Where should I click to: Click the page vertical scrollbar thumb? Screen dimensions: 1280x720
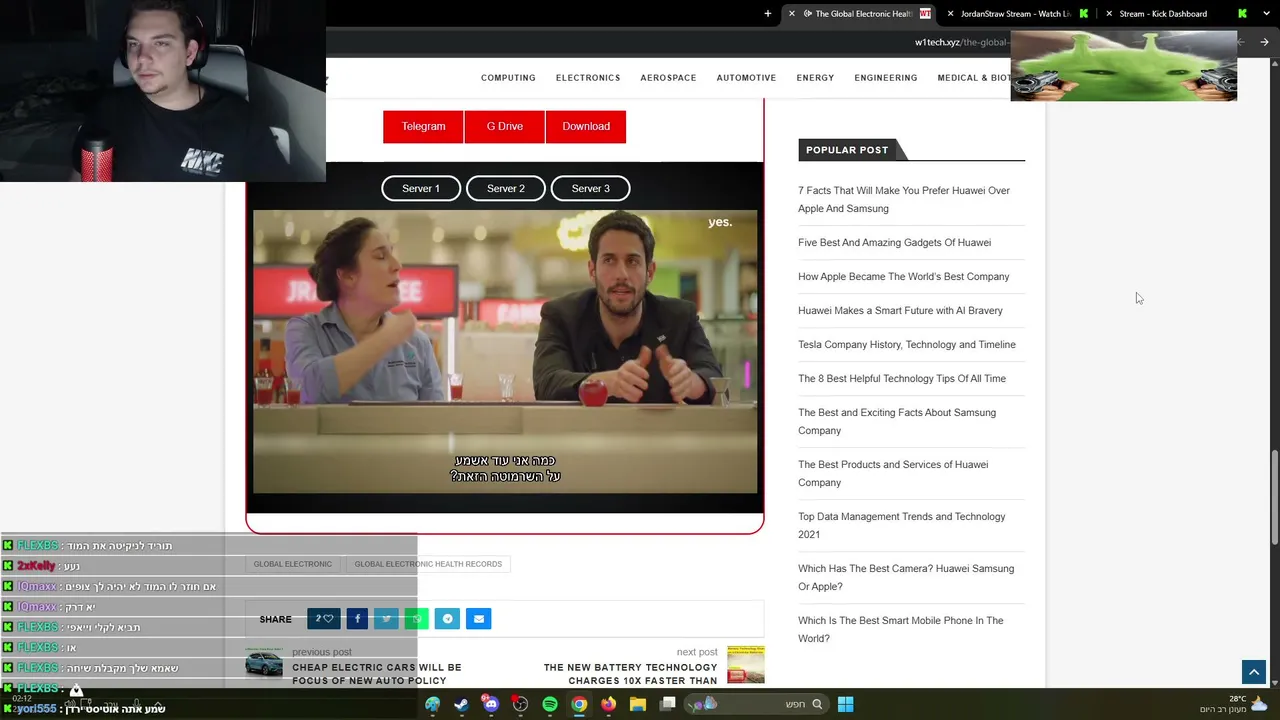(1274, 498)
